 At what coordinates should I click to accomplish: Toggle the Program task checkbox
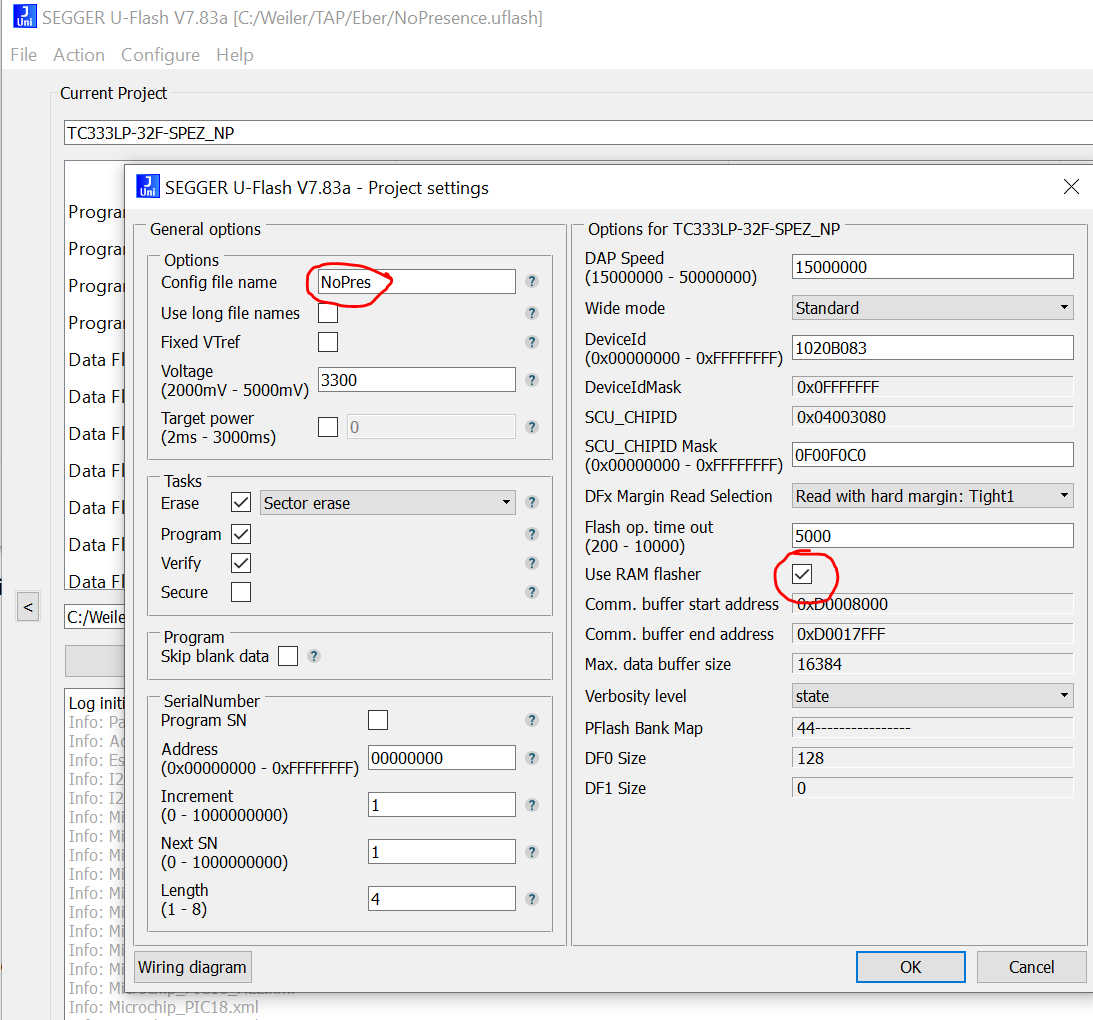point(241,534)
